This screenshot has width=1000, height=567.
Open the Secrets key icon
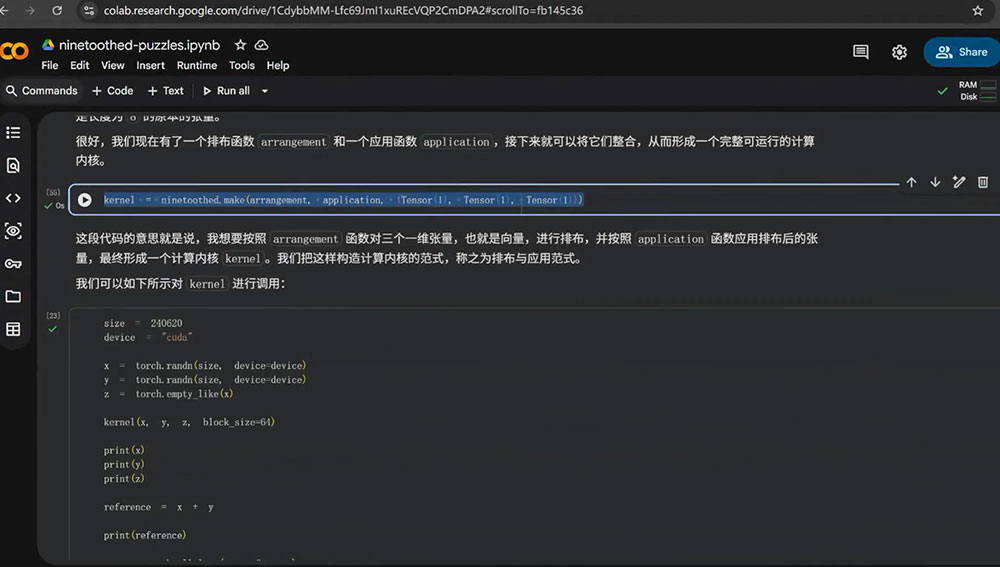pyautogui.click(x=13, y=263)
